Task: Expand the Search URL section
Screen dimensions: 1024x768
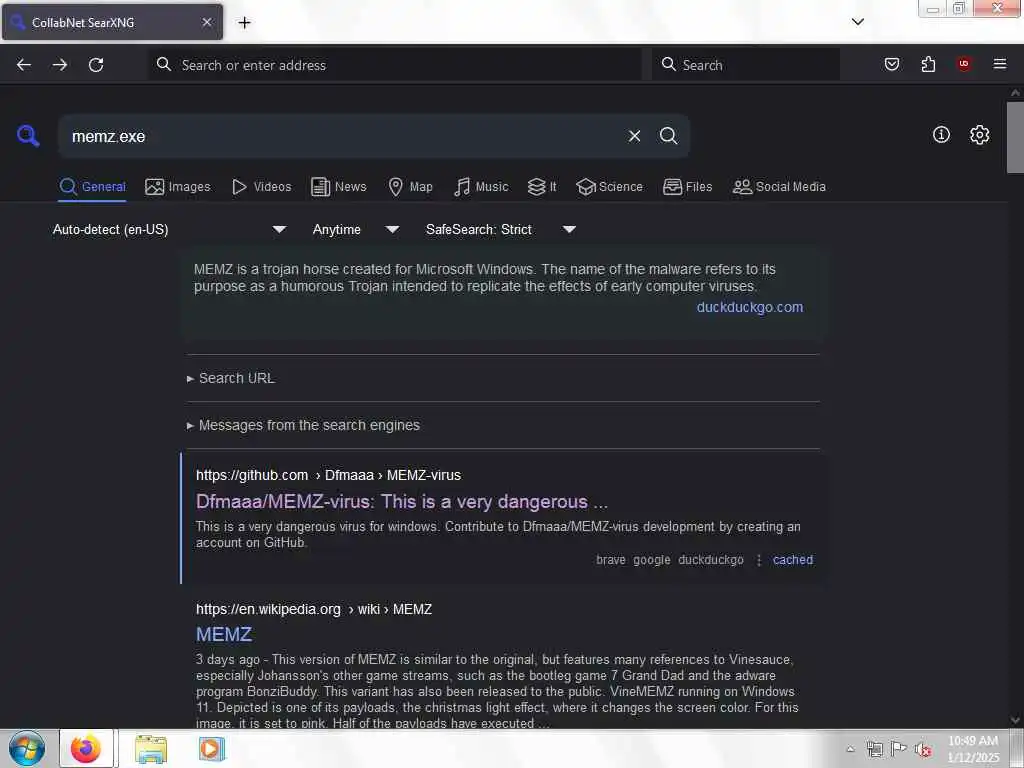Action: point(231,378)
